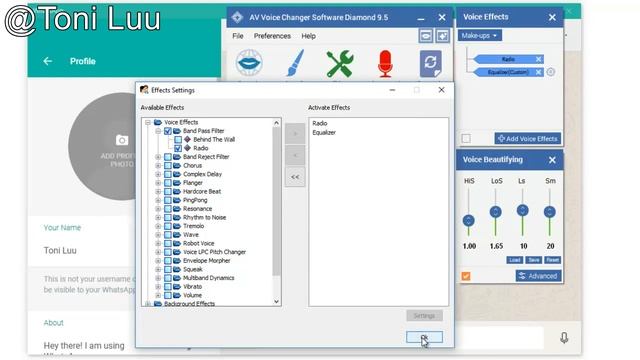The image size is (640, 360).
Task: Click the red microphone recorder icon
Action: (385, 64)
